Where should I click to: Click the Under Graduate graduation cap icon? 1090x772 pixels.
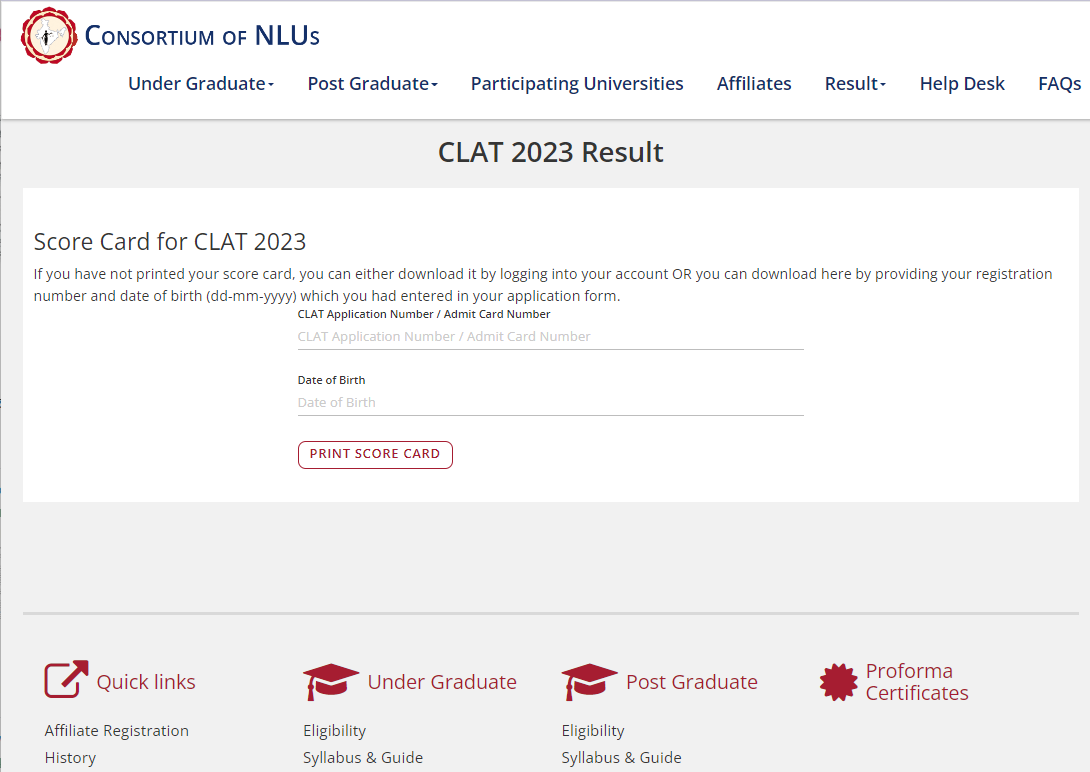tap(330, 681)
